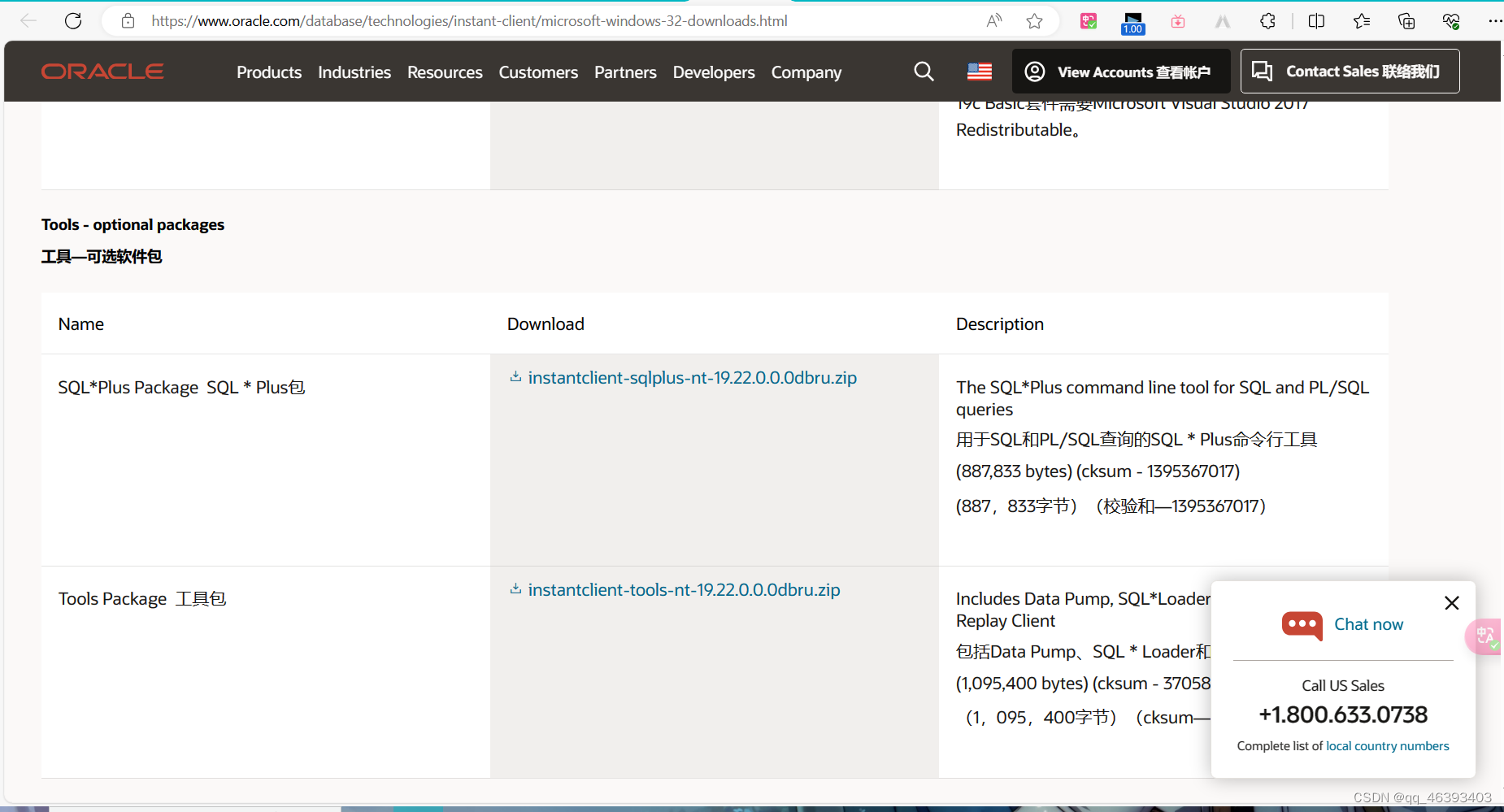Open Collections icon

click(x=1406, y=21)
